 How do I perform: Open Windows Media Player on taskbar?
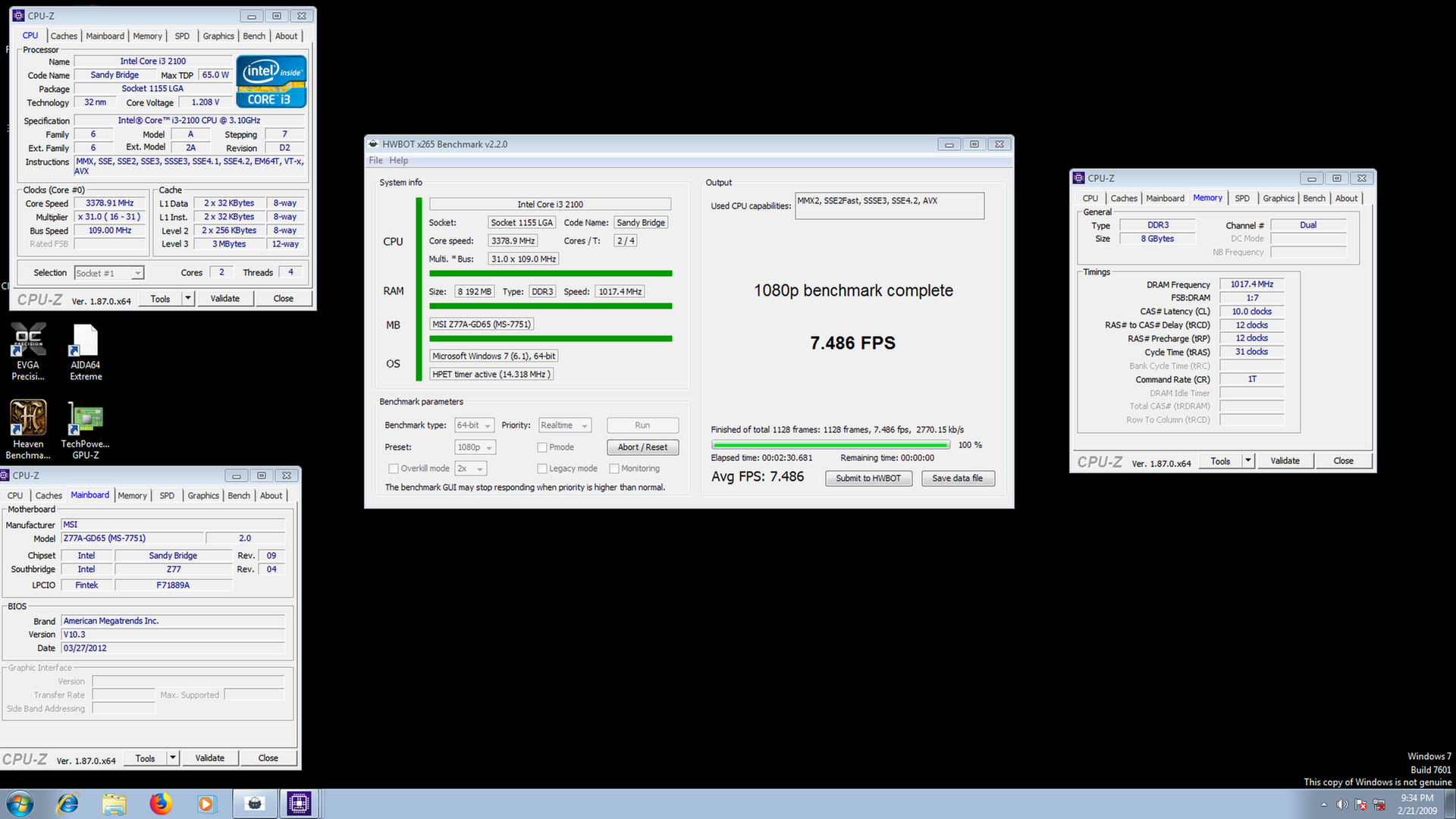[x=206, y=804]
